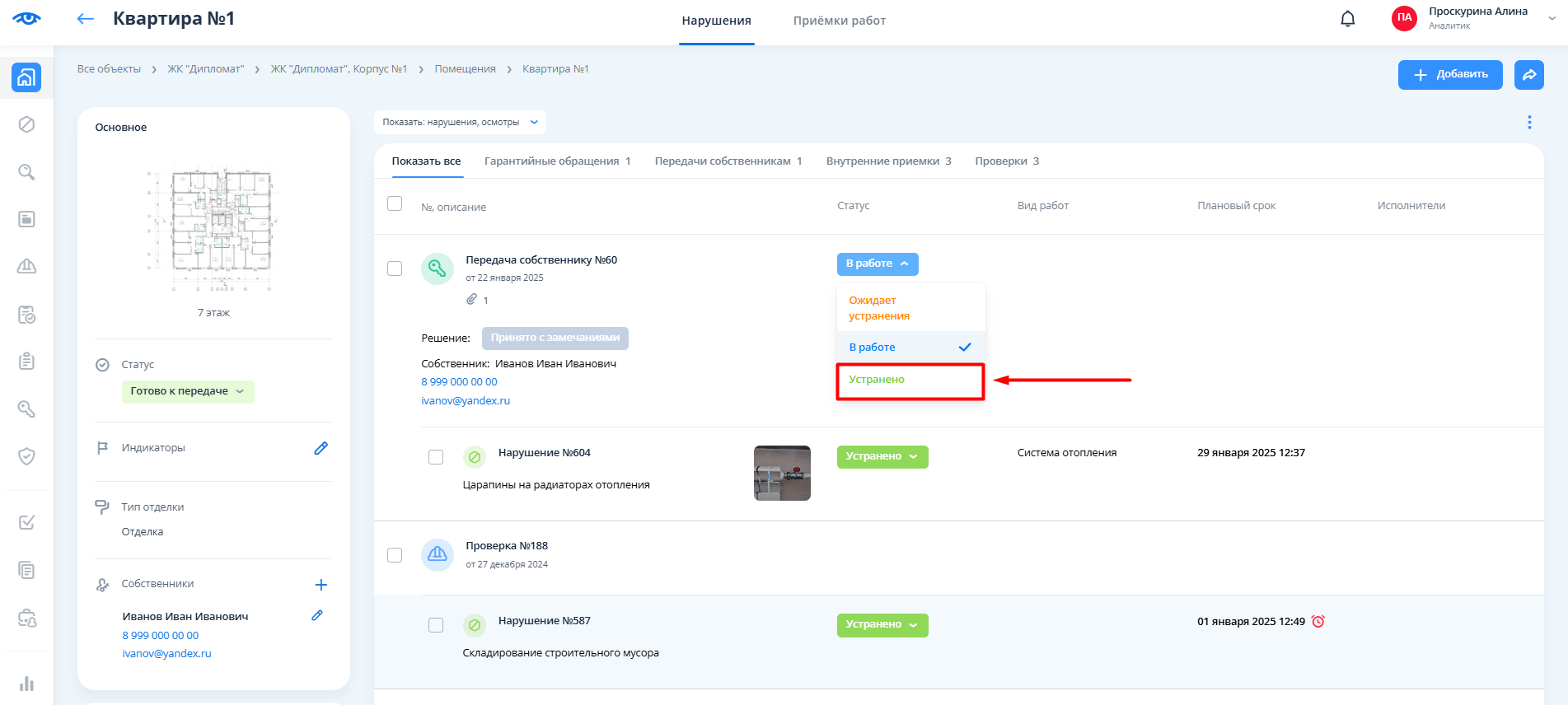Image resolution: width=1568 pixels, height=705 pixels.
Task: Expand the Показать: нарушения, осмотры filter
Action: click(x=459, y=123)
